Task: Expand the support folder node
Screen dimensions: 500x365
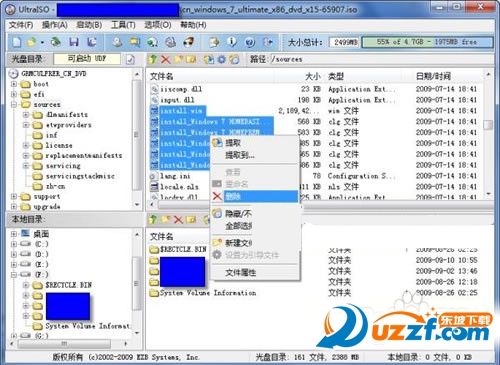Action: pos(14,196)
